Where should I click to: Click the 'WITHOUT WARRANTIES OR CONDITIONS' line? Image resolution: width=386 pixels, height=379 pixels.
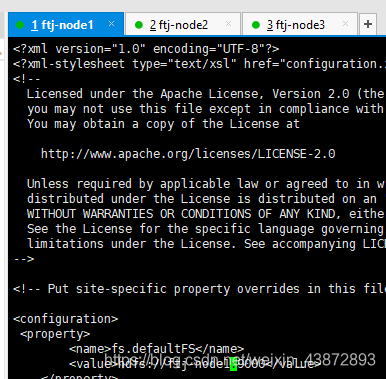(206, 214)
